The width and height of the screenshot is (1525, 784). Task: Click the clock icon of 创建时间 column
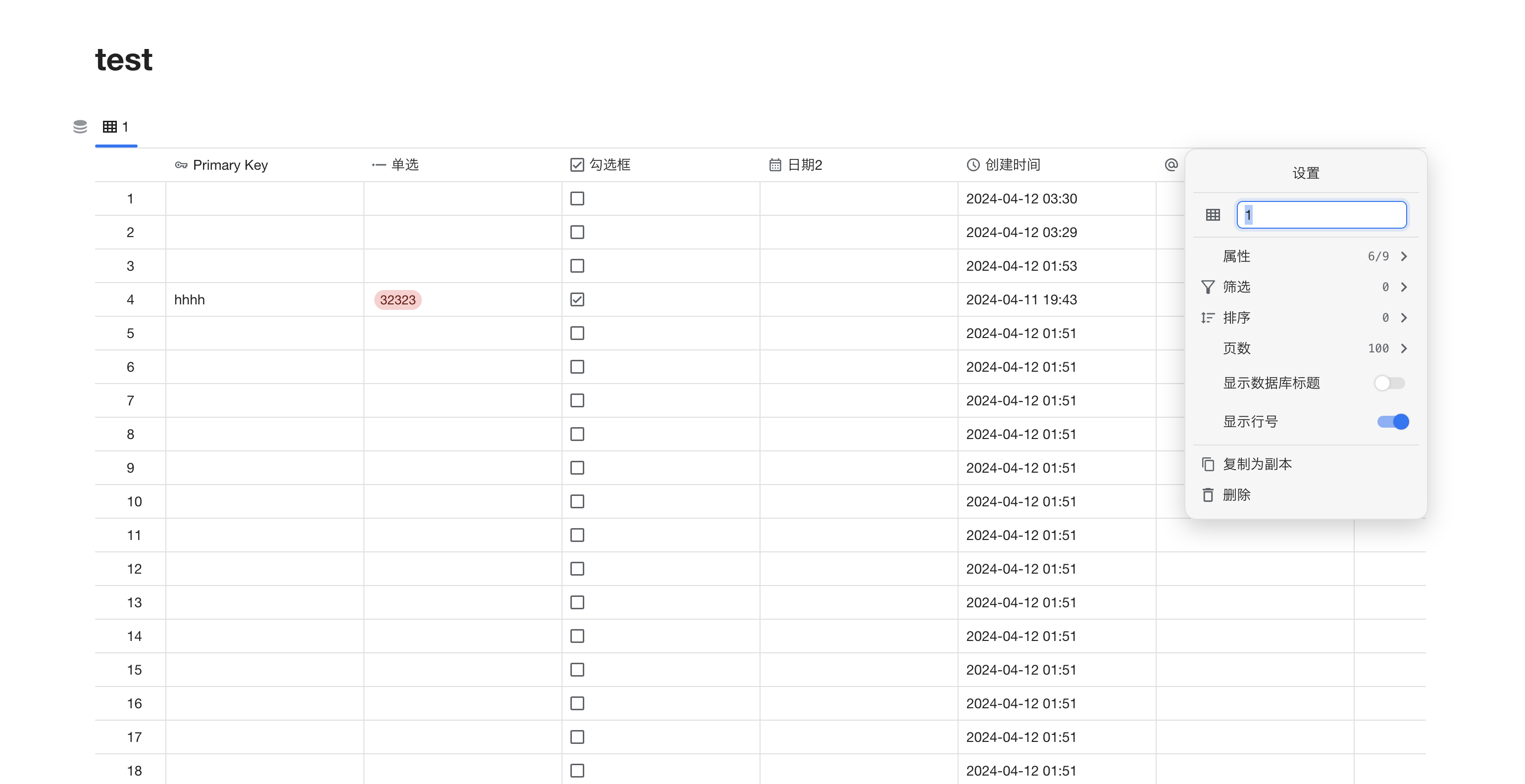[x=972, y=165]
